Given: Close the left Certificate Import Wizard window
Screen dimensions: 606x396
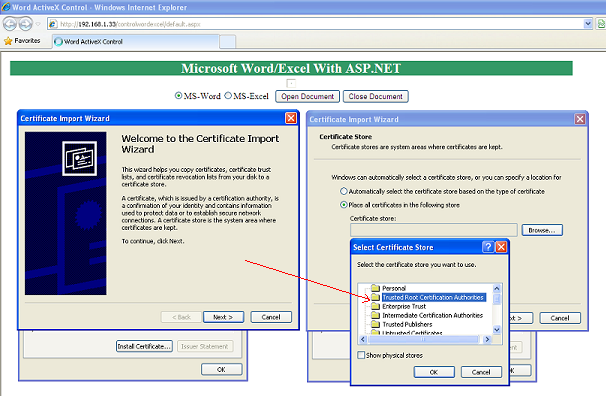Looking at the screenshot, I should pyautogui.click(x=291, y=118).
